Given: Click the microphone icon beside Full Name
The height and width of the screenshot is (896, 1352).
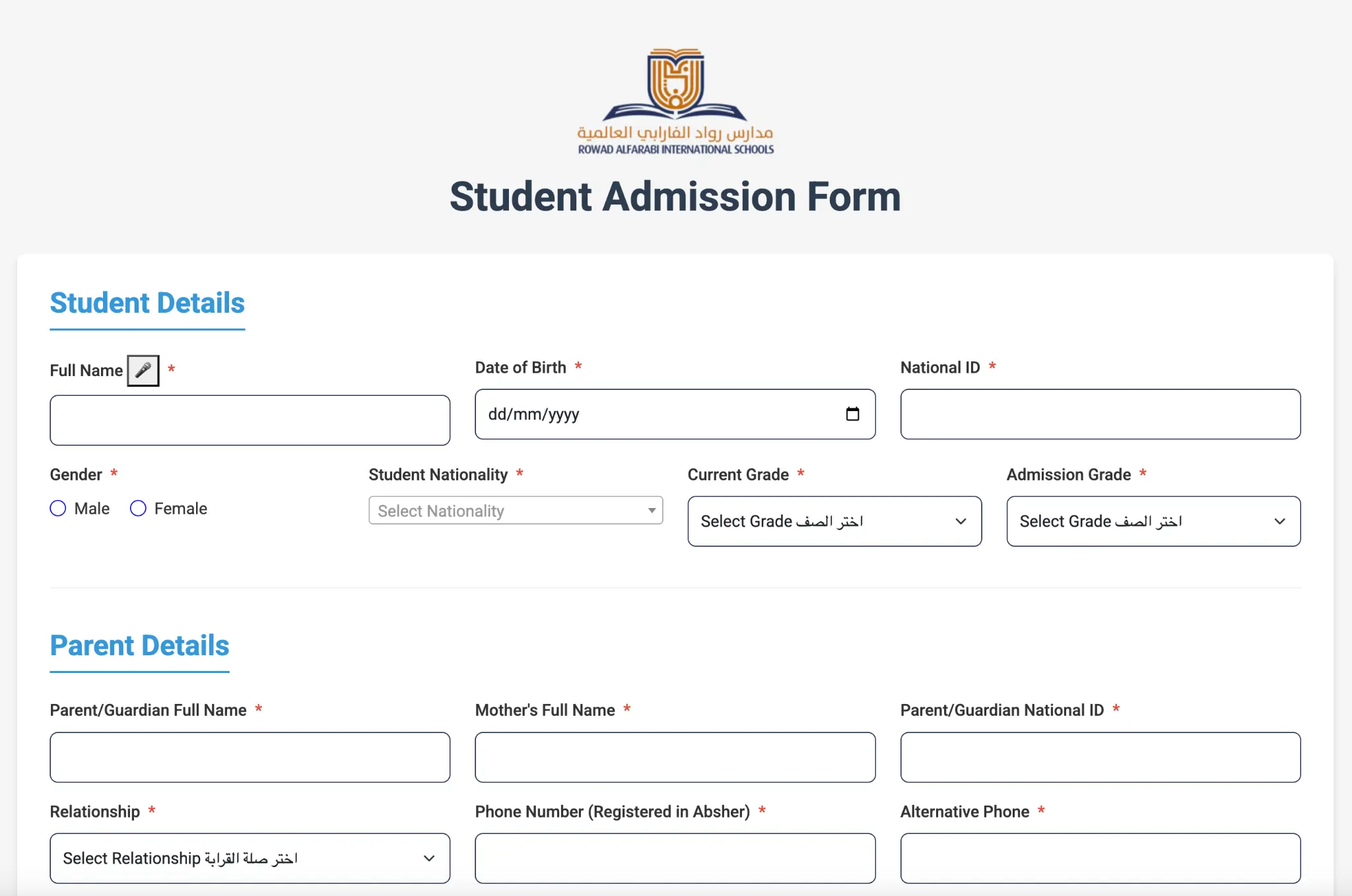Looking at the screenshot, I should coord(143,370).
